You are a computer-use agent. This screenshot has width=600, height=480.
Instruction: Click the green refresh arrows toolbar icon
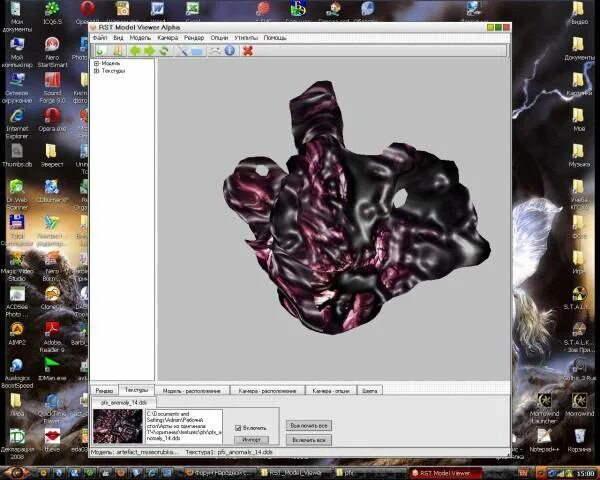point(164,51)
